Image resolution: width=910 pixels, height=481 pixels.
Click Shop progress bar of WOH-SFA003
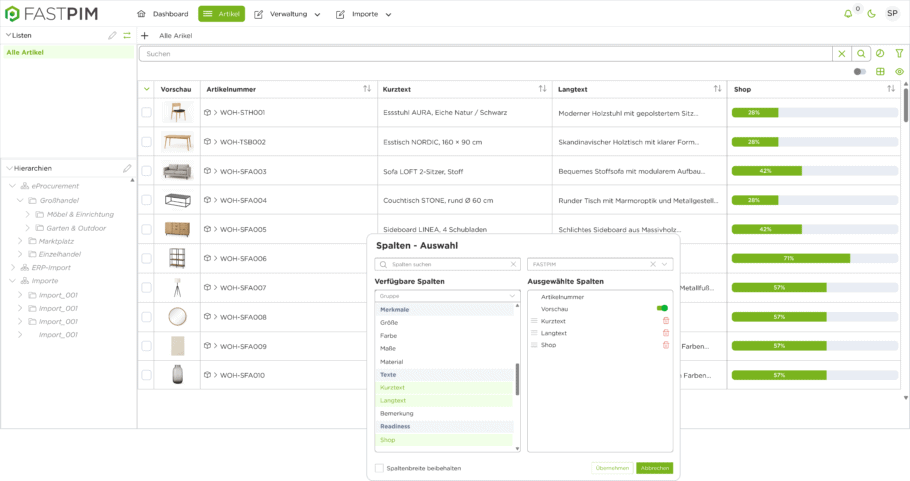point(814,171)
